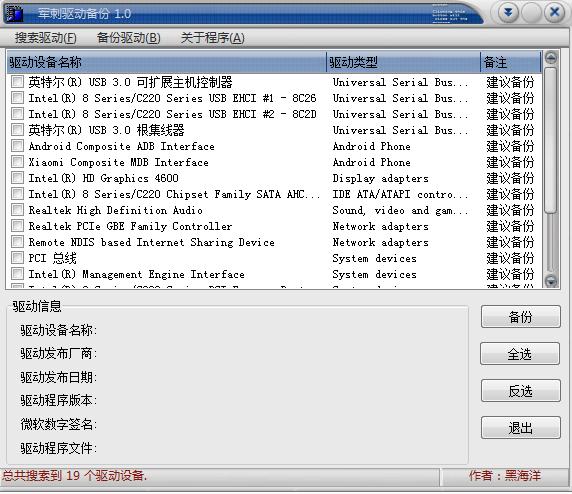572x494 pixels.
Task: Click the 'Display adapters' type cell
Action: coord(380,178)
